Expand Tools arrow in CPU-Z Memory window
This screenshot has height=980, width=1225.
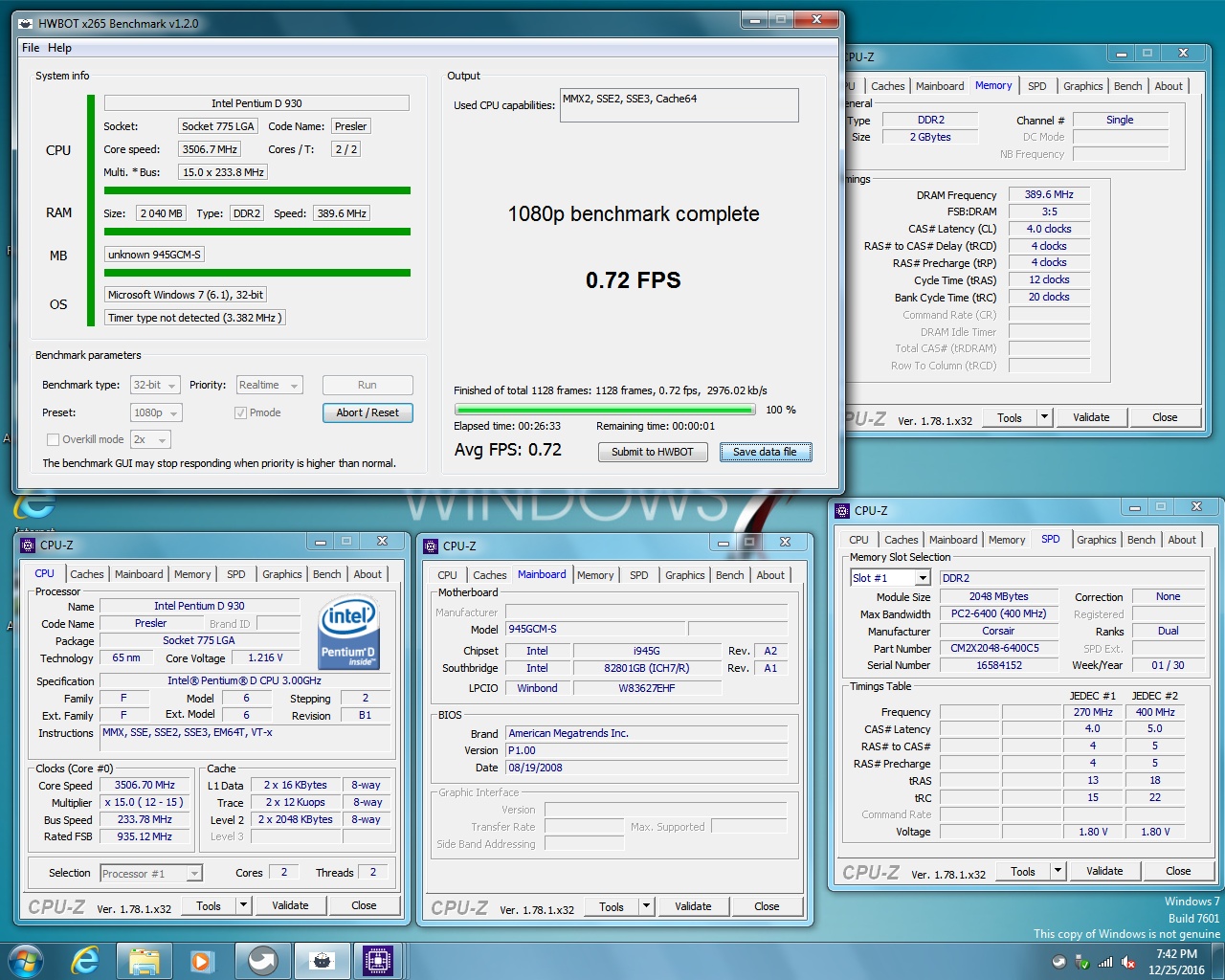click(1044, 417)
